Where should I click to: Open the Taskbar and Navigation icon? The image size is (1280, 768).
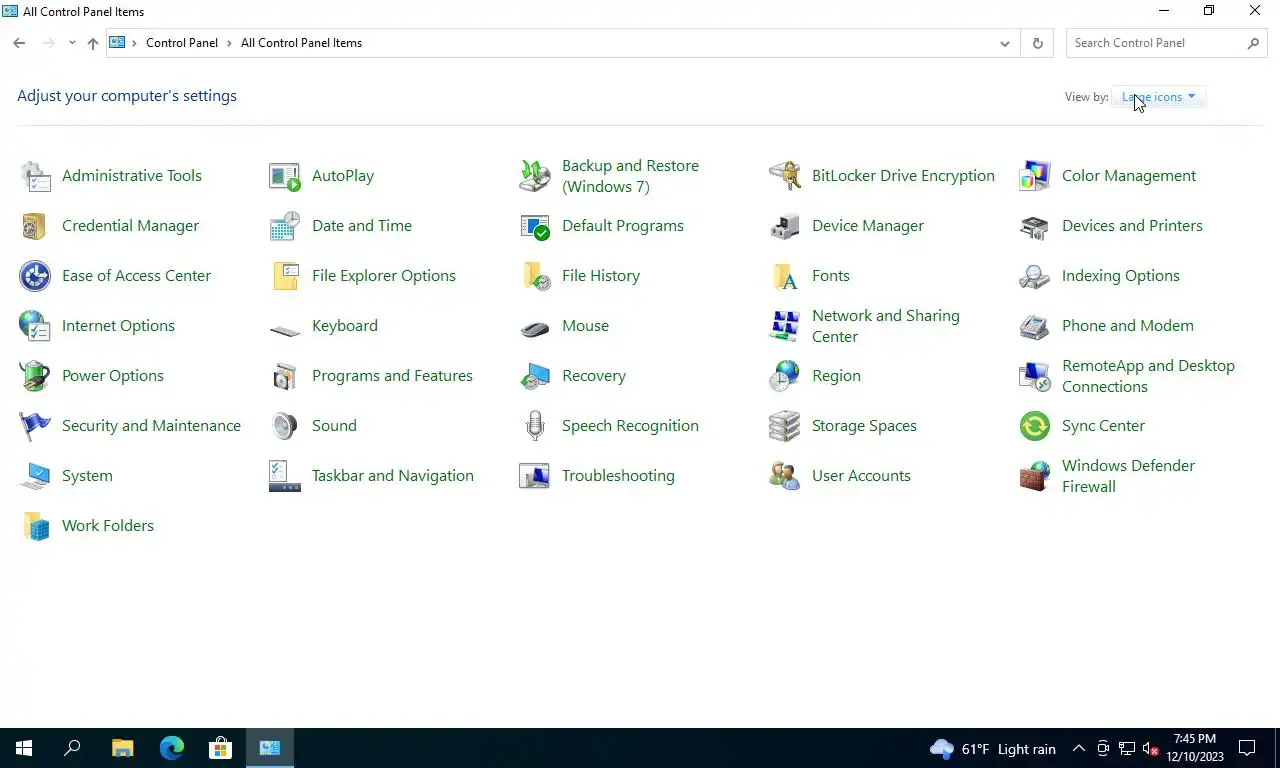tap(285, 476)
